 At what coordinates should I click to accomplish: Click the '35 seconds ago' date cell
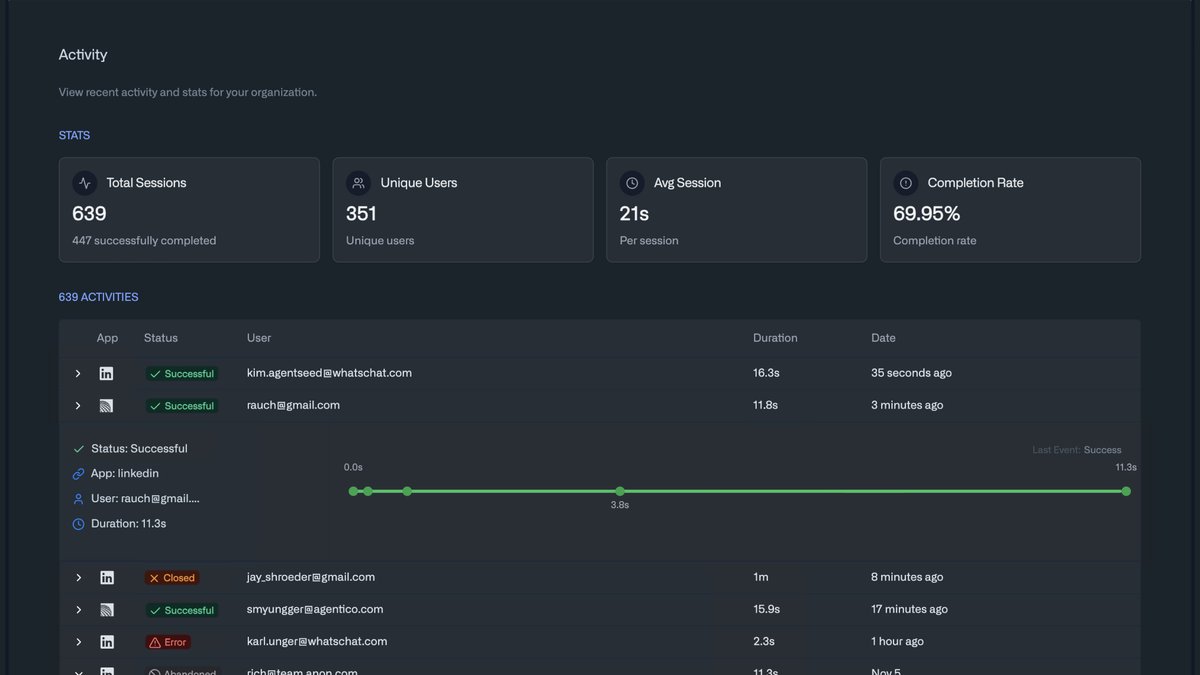(911, 373)
